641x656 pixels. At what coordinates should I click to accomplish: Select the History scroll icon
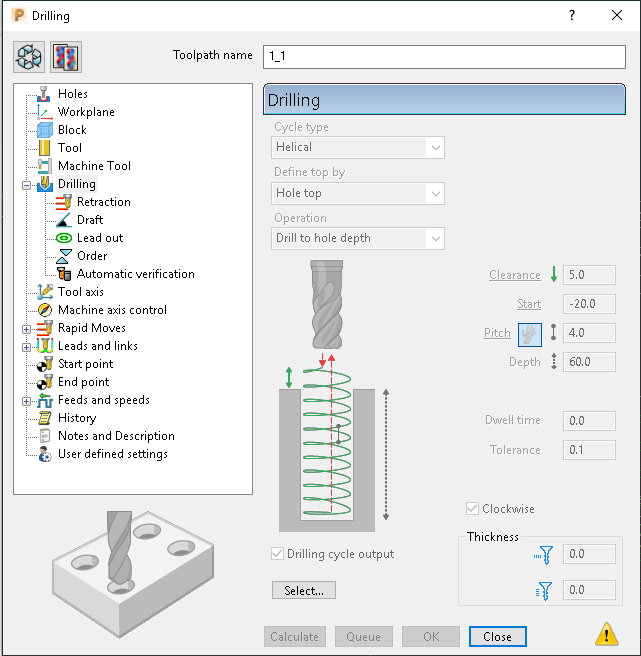point(44,418)
